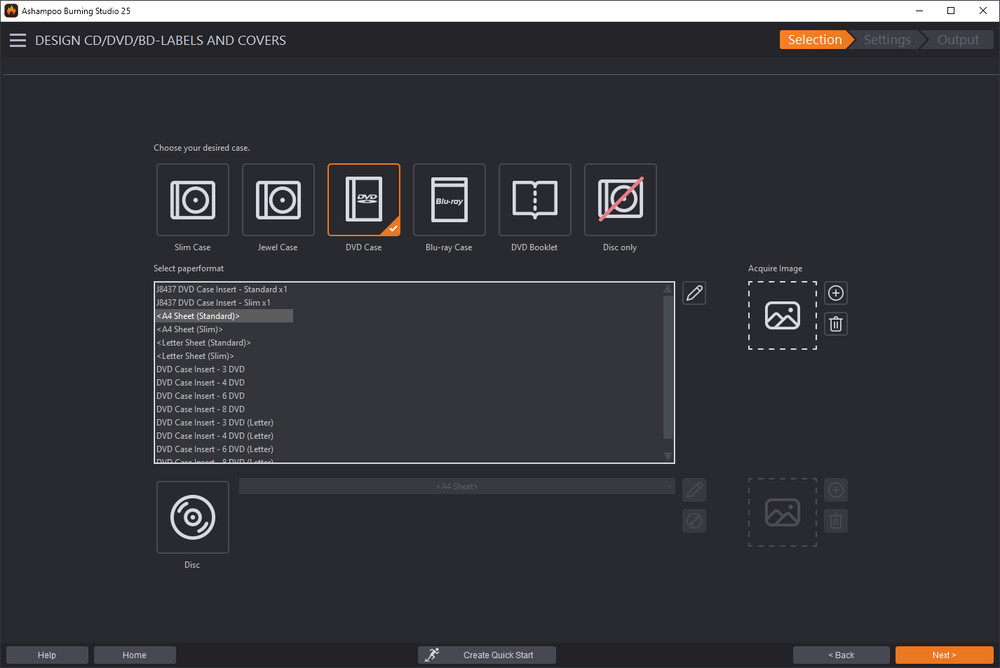Screen dimensions: 1000x668
Task: Go to the Output step tab
Action: [x=958, y=40]
